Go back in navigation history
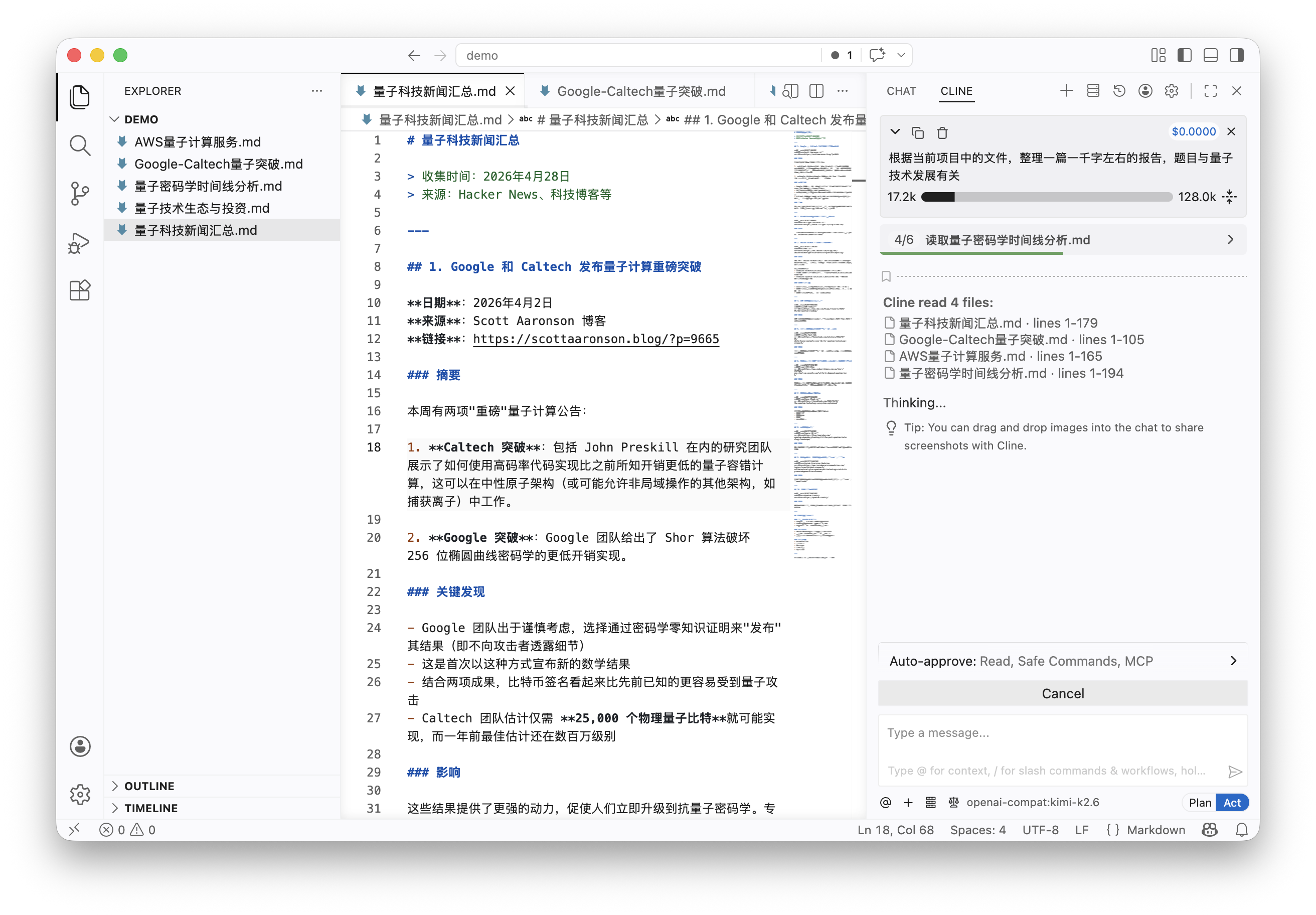Viewport: 1316px width, 915px height. [x=414, y=55]
